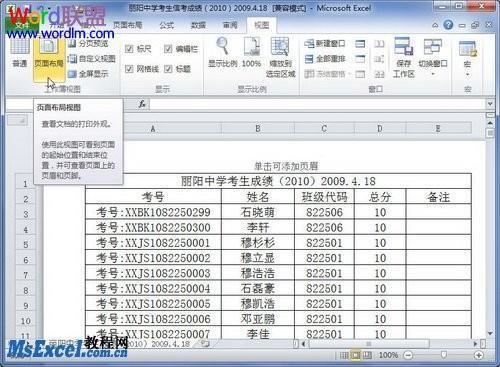Toggle the Ruler (标尺) checkbox
500x367 pixels.
pos(138,49)
